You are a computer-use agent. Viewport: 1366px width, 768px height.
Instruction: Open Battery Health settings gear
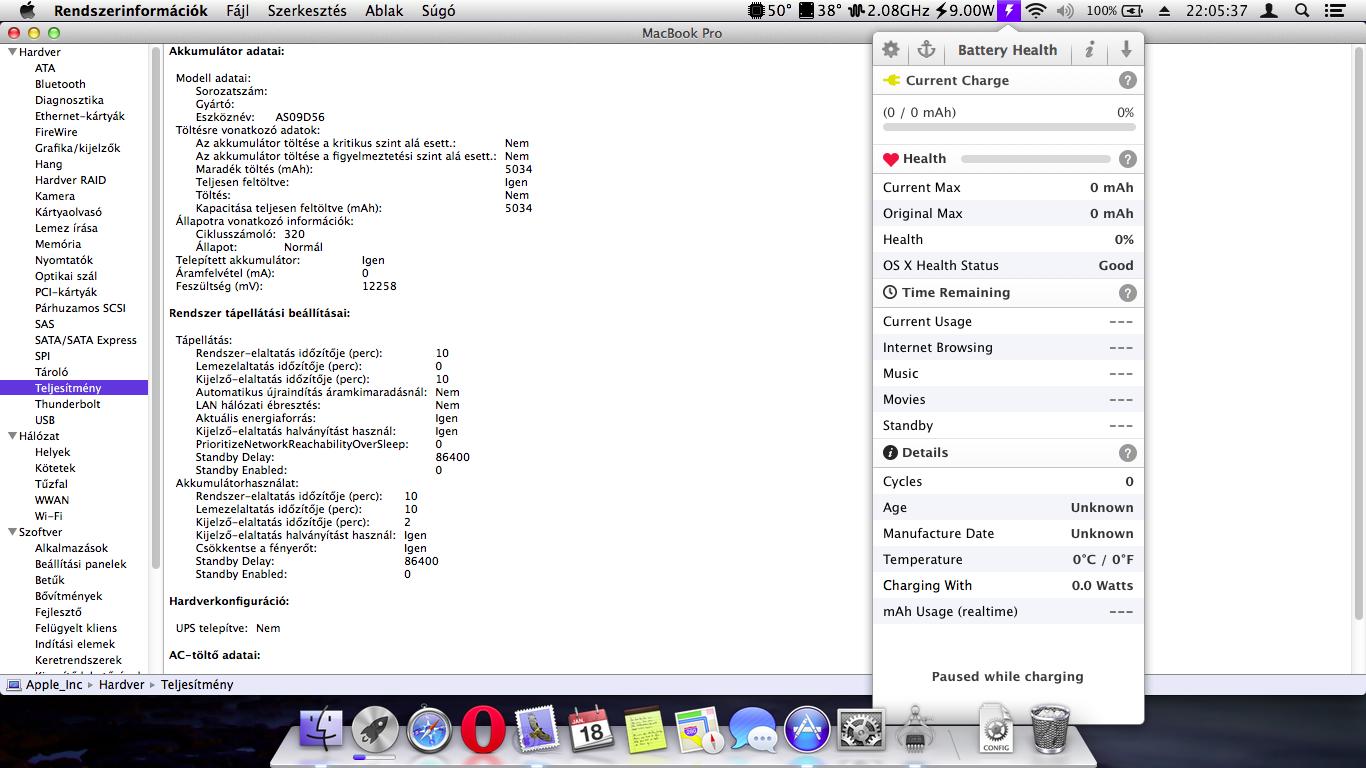tap(891, 50)
